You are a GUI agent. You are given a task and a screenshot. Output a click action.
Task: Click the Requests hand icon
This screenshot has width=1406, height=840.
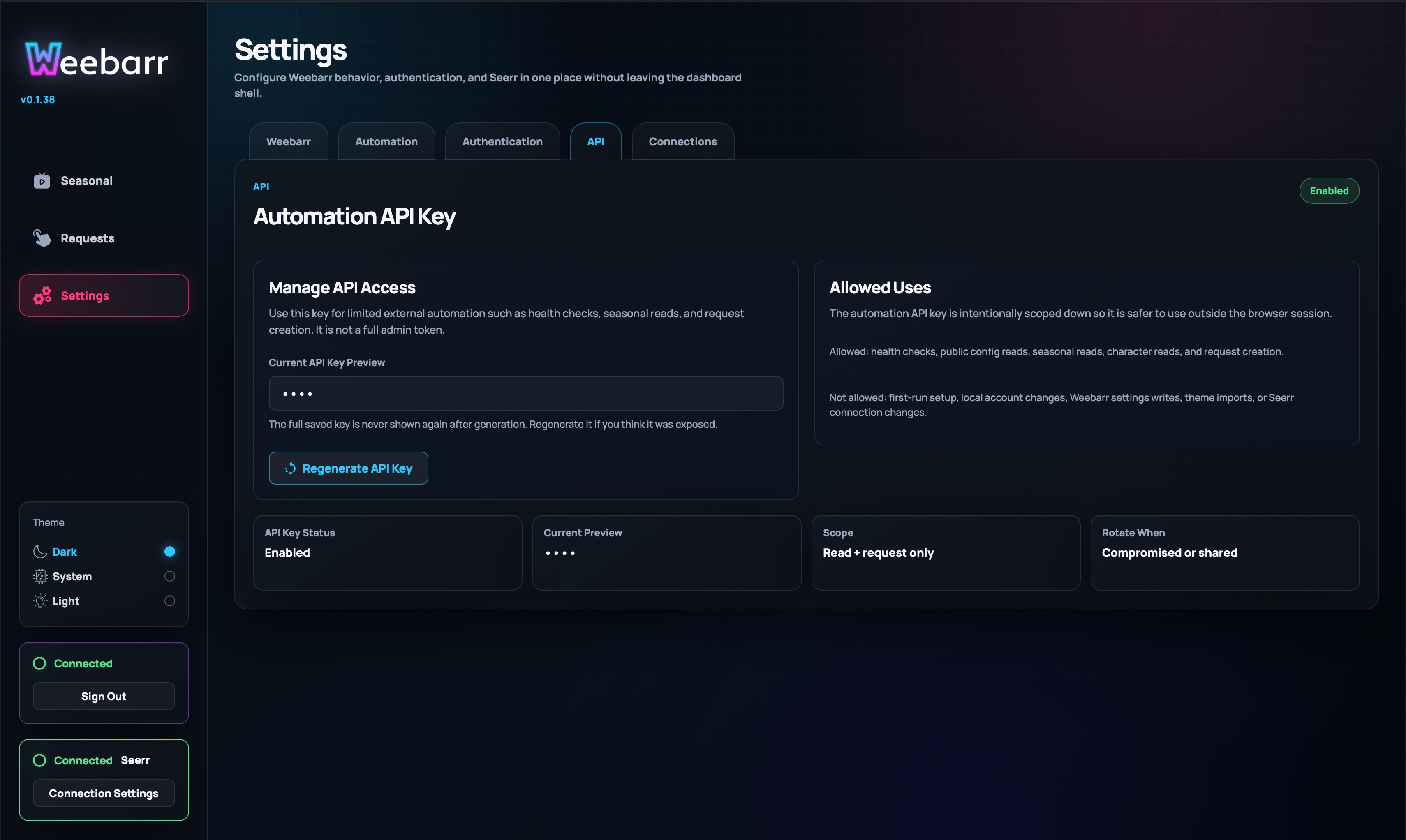point(42,238)
